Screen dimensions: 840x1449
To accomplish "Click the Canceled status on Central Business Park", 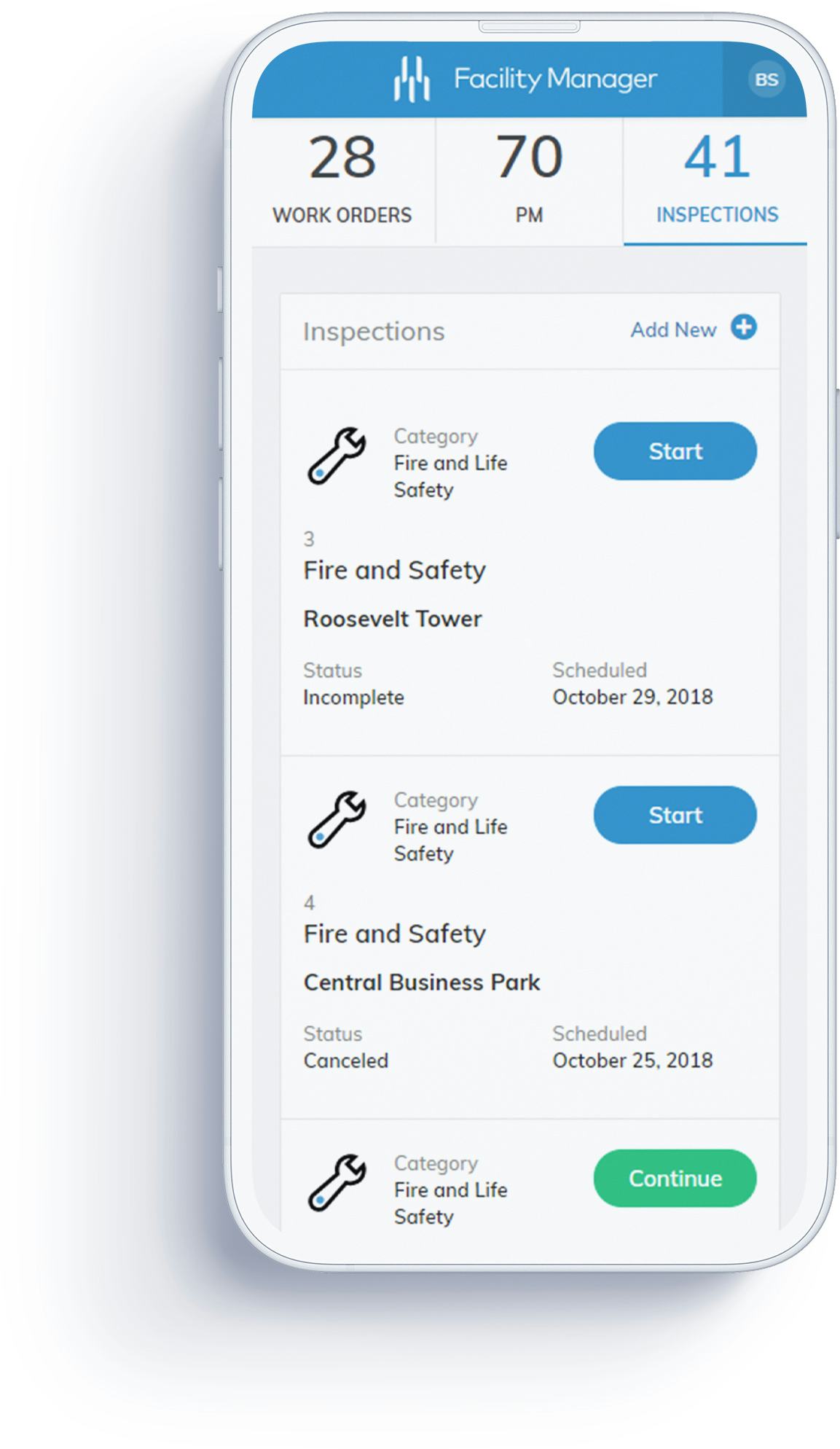I will [x=346, y=1061].
